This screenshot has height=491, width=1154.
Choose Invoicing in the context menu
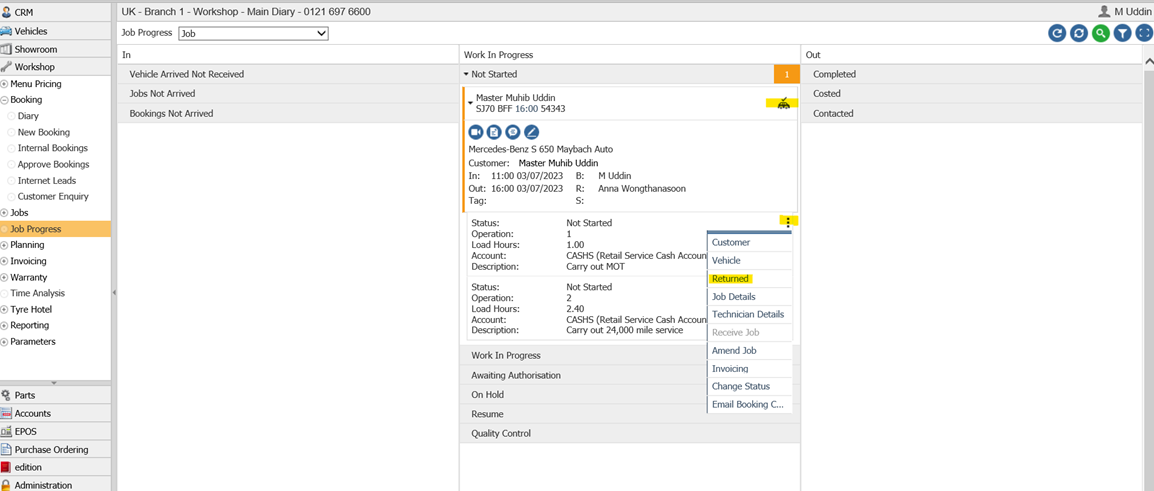click(x=750, y=369)
